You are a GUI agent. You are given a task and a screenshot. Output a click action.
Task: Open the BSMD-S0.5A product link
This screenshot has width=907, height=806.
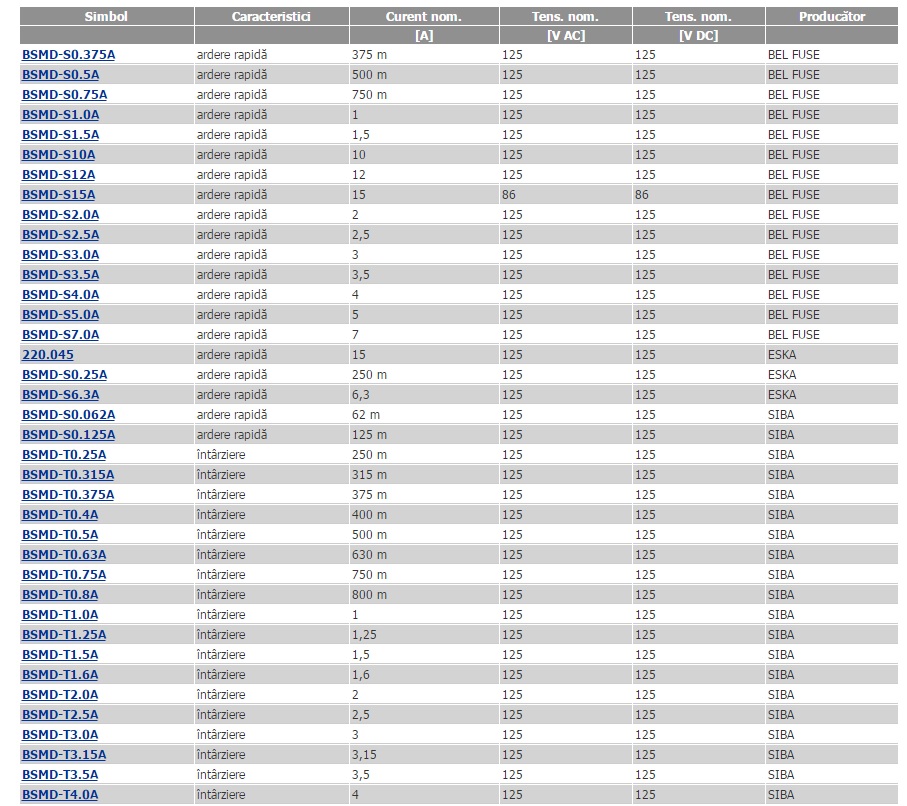click(60, 75)
